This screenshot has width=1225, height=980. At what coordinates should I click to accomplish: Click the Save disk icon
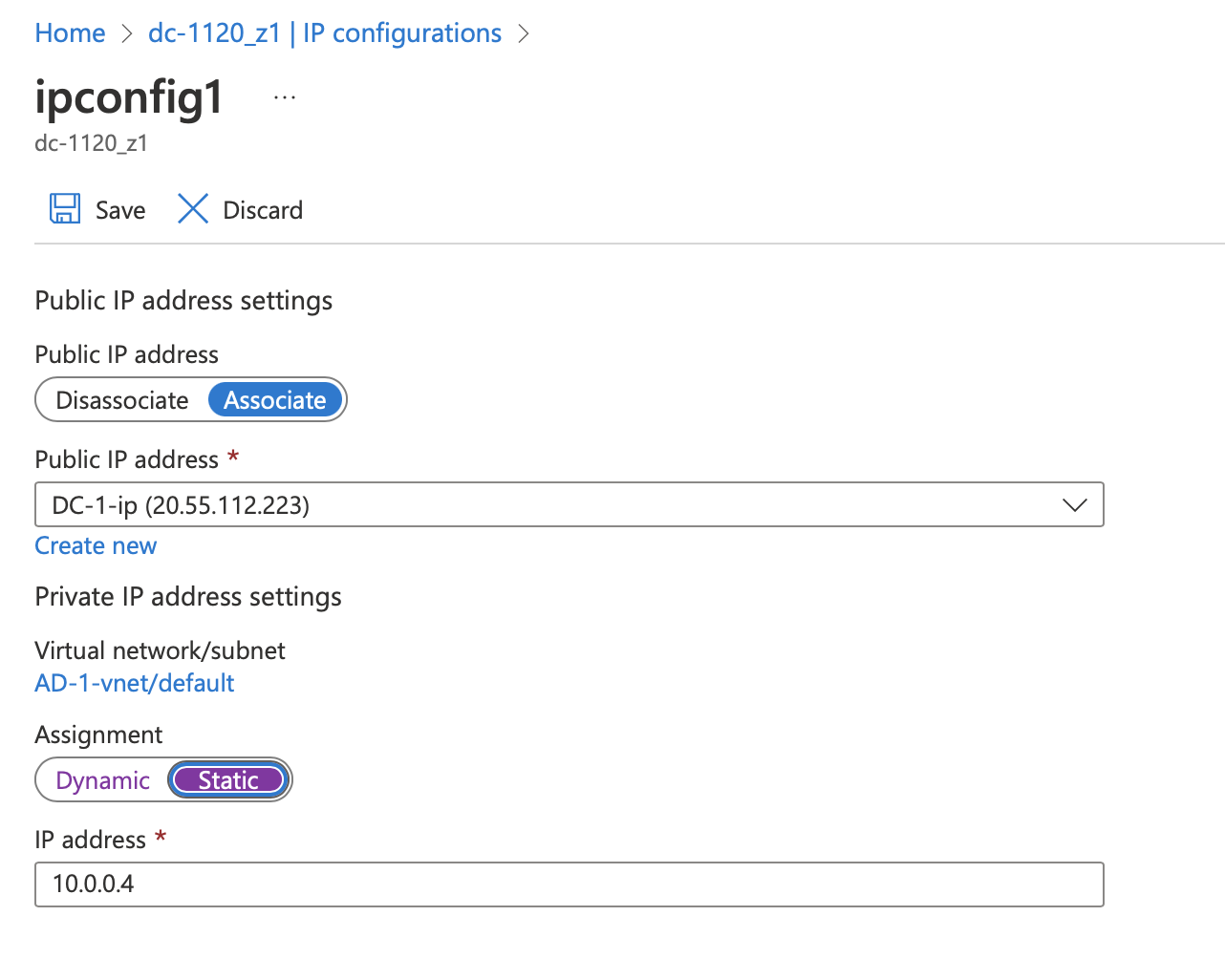[64, 208]
